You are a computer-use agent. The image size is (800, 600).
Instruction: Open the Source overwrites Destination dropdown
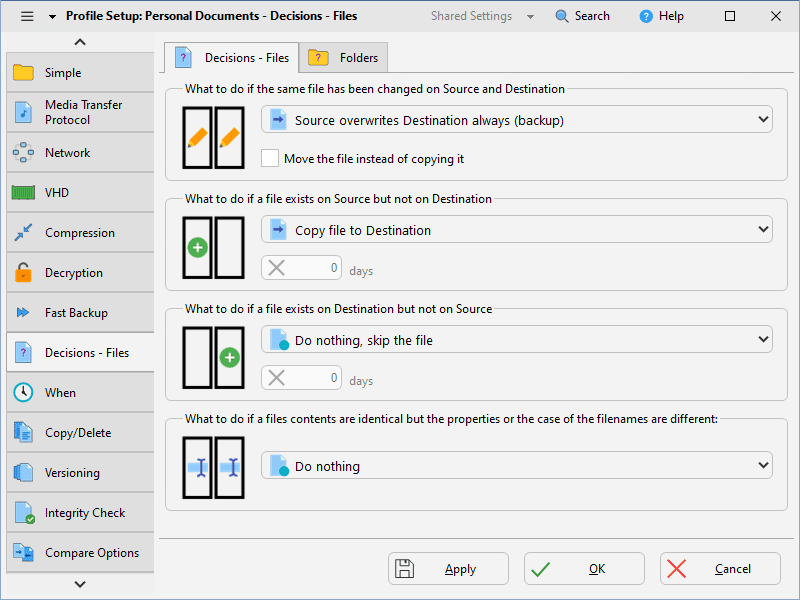point(517,120)
